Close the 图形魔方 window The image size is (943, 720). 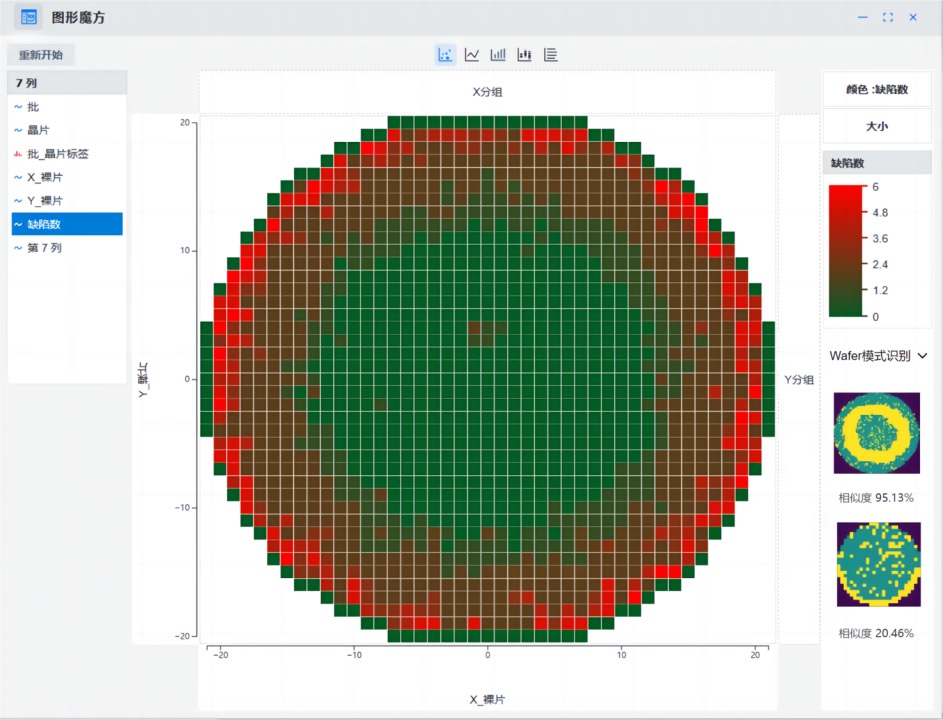[913, 17]
